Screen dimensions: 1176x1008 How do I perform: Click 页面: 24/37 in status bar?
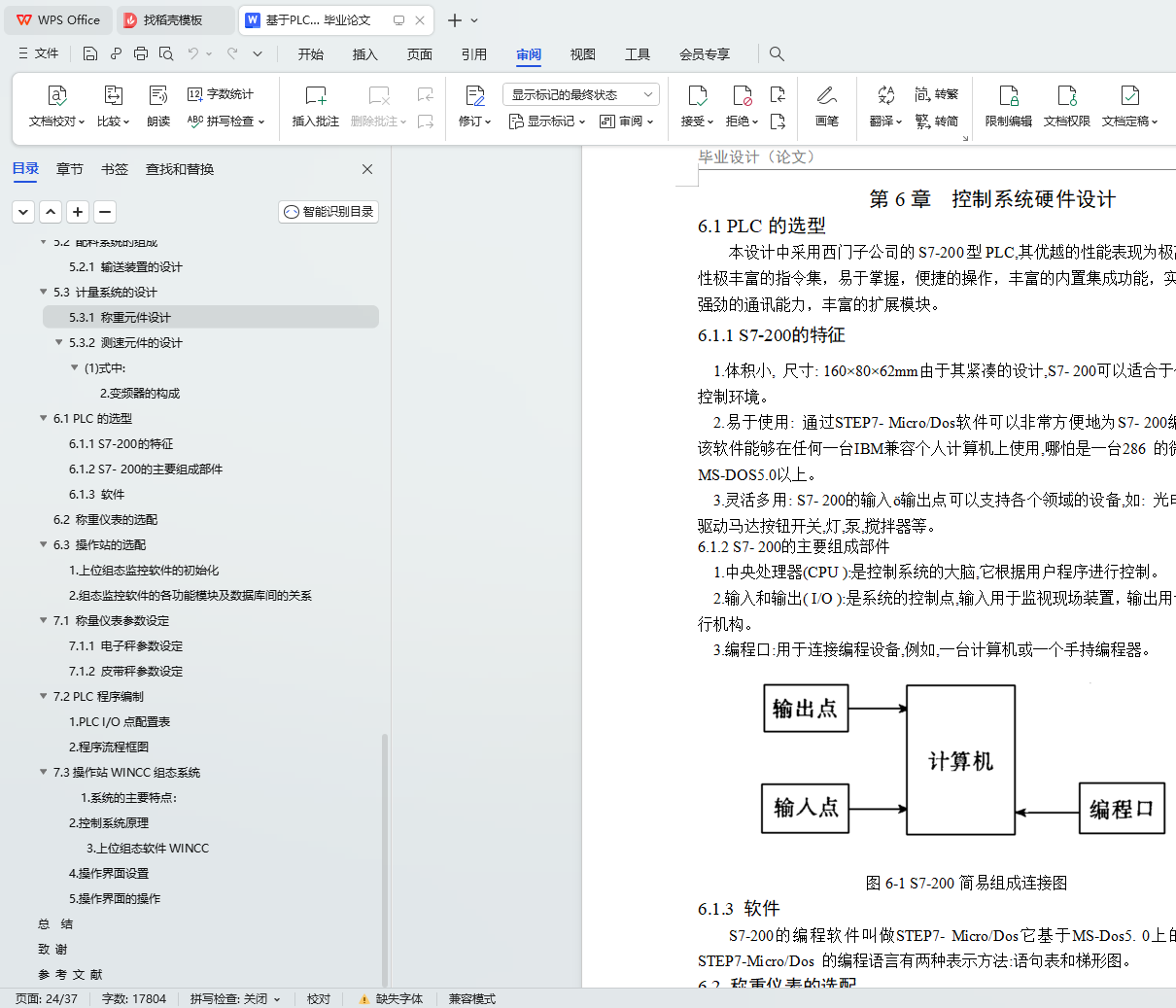pyautogui.click(x=47, y=998)
